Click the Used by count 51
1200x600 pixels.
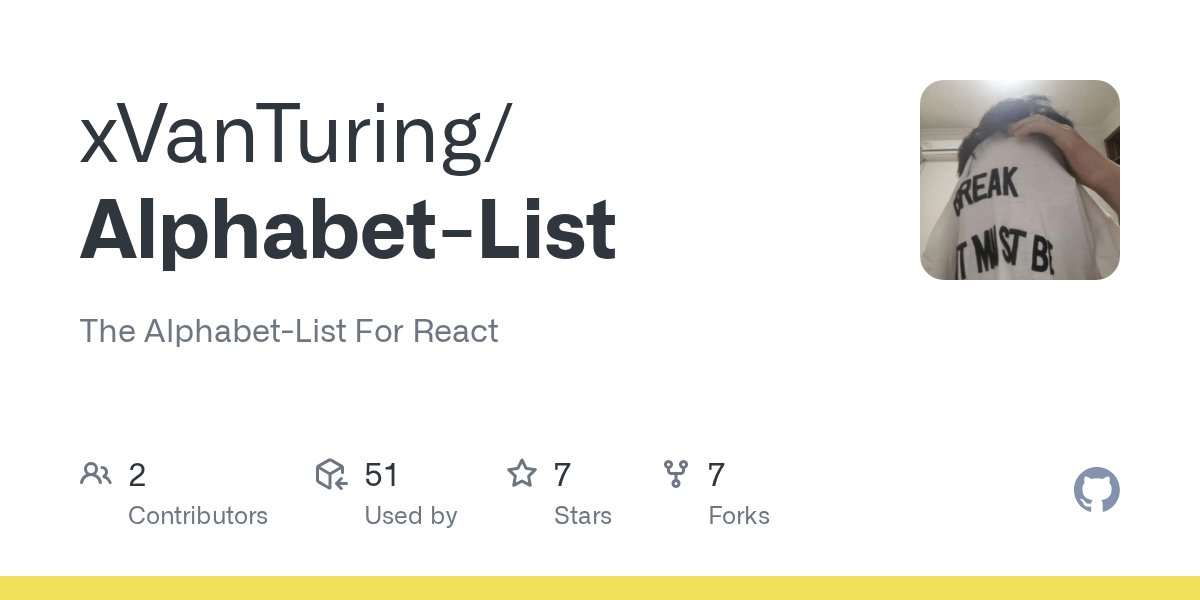point(382,474)
